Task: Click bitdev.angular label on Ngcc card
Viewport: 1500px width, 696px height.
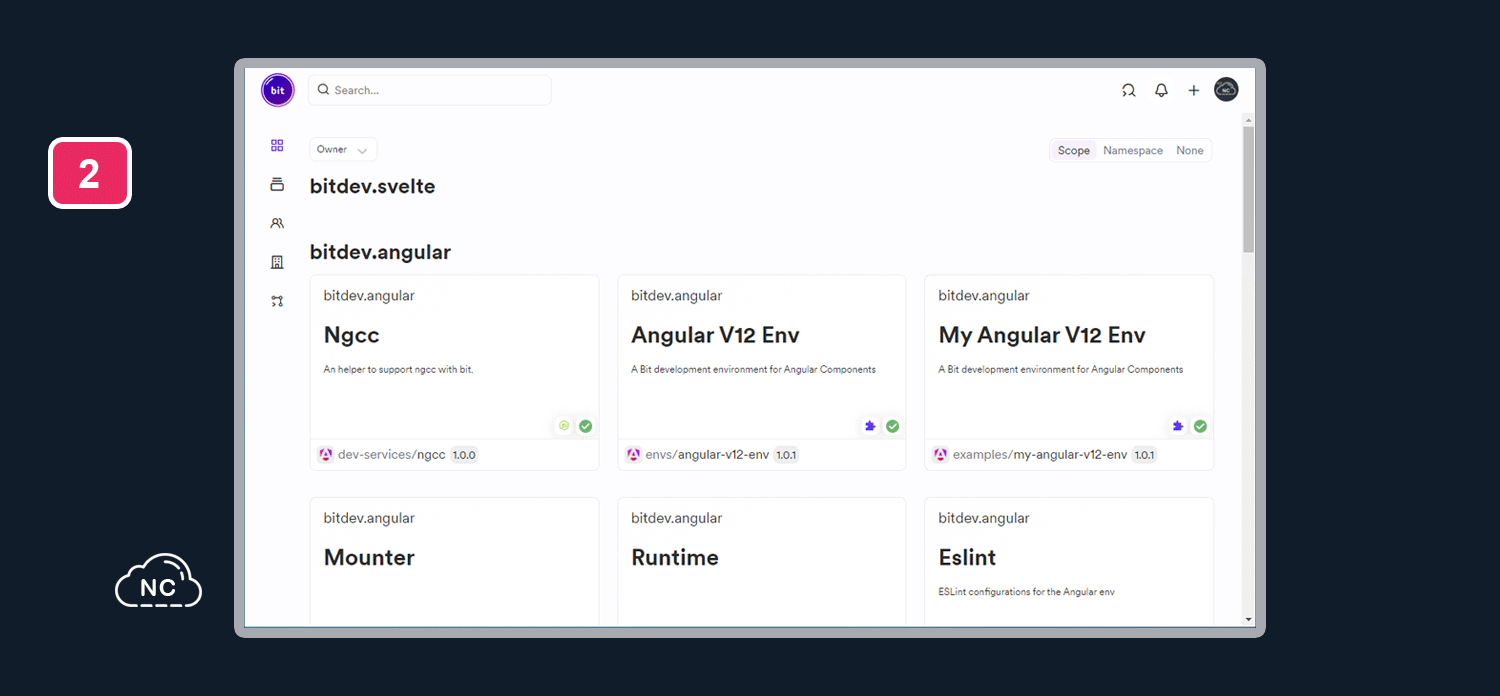Action: coord(369,296)
